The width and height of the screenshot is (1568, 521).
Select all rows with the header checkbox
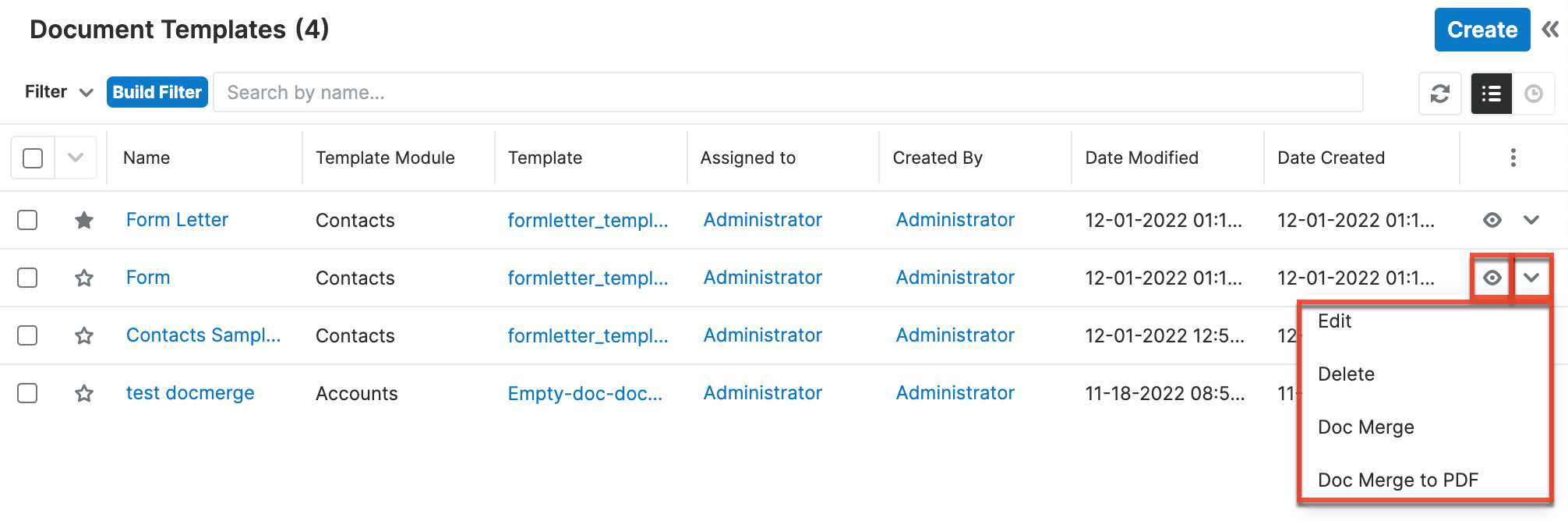pos(32,157)
